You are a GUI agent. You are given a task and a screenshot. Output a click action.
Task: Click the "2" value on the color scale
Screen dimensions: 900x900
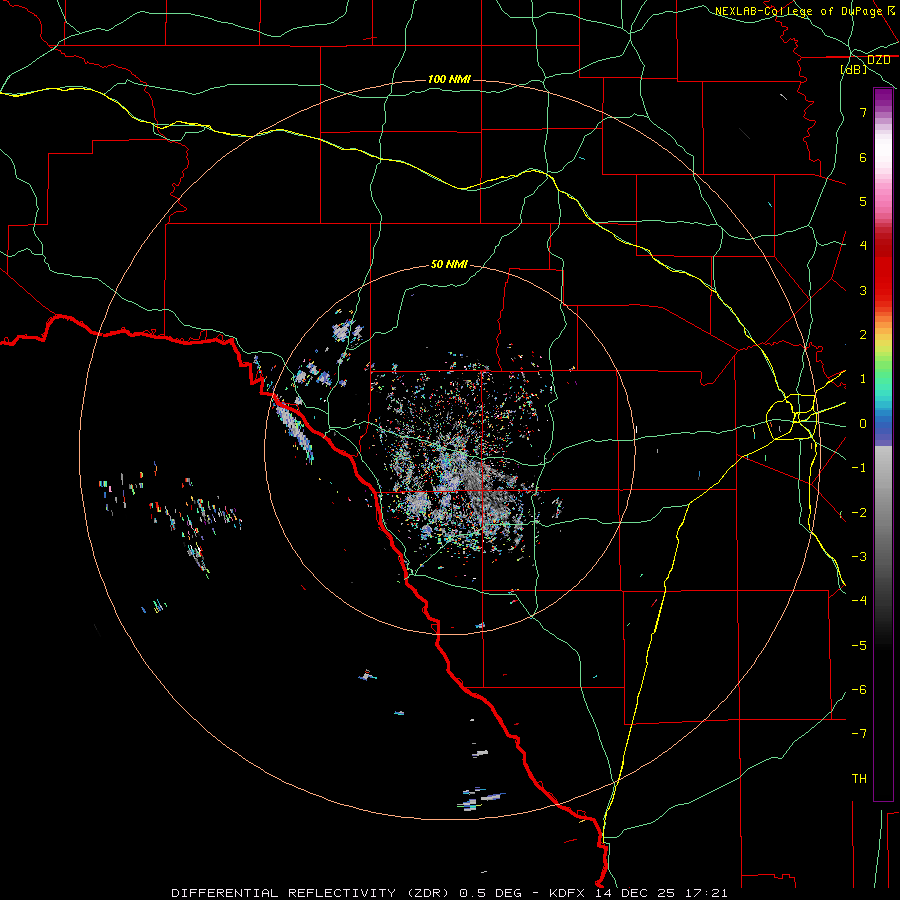click(863, 335)
